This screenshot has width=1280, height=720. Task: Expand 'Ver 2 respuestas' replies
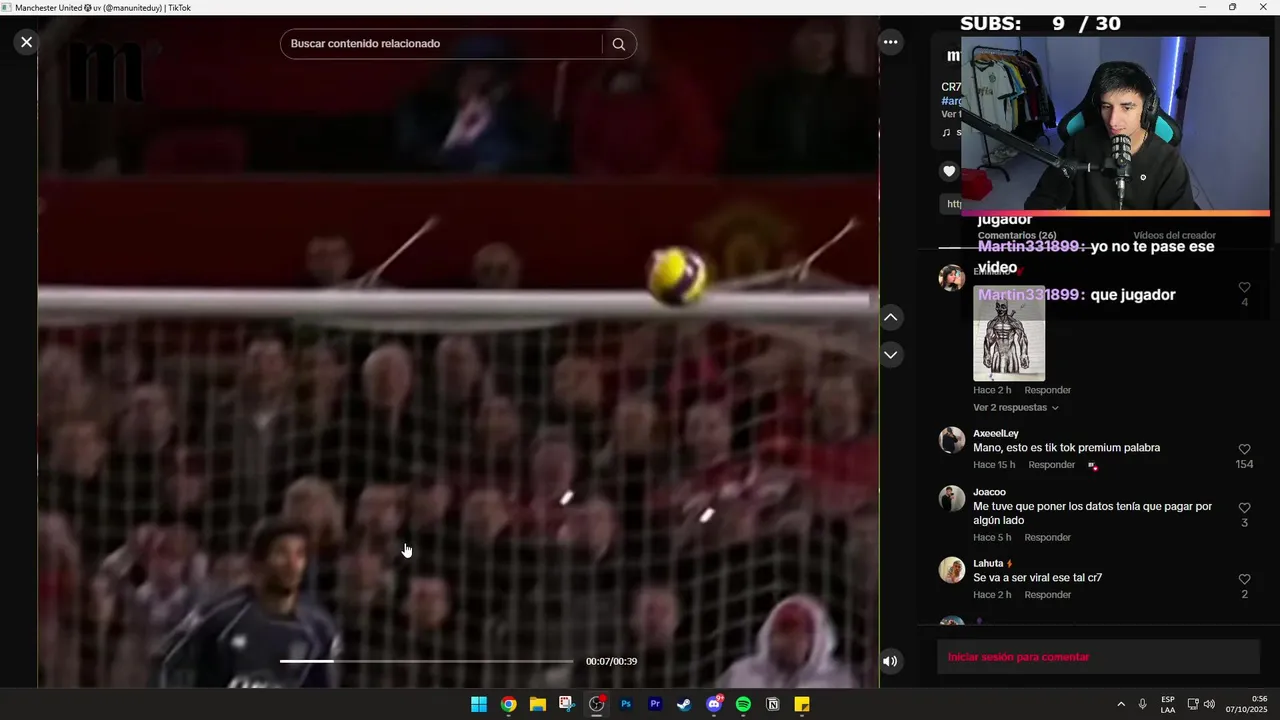point(1015,408)
